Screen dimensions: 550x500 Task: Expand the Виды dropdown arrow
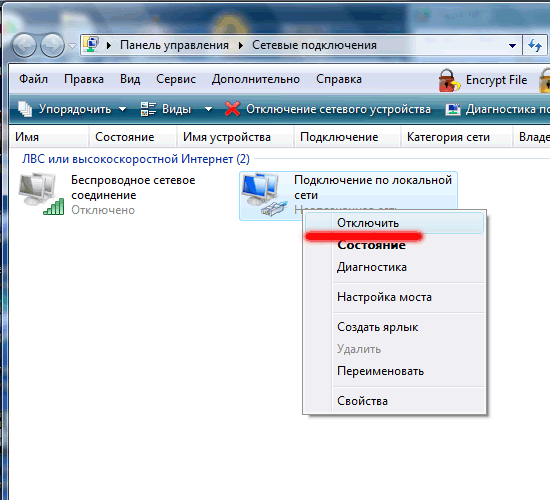208,109
